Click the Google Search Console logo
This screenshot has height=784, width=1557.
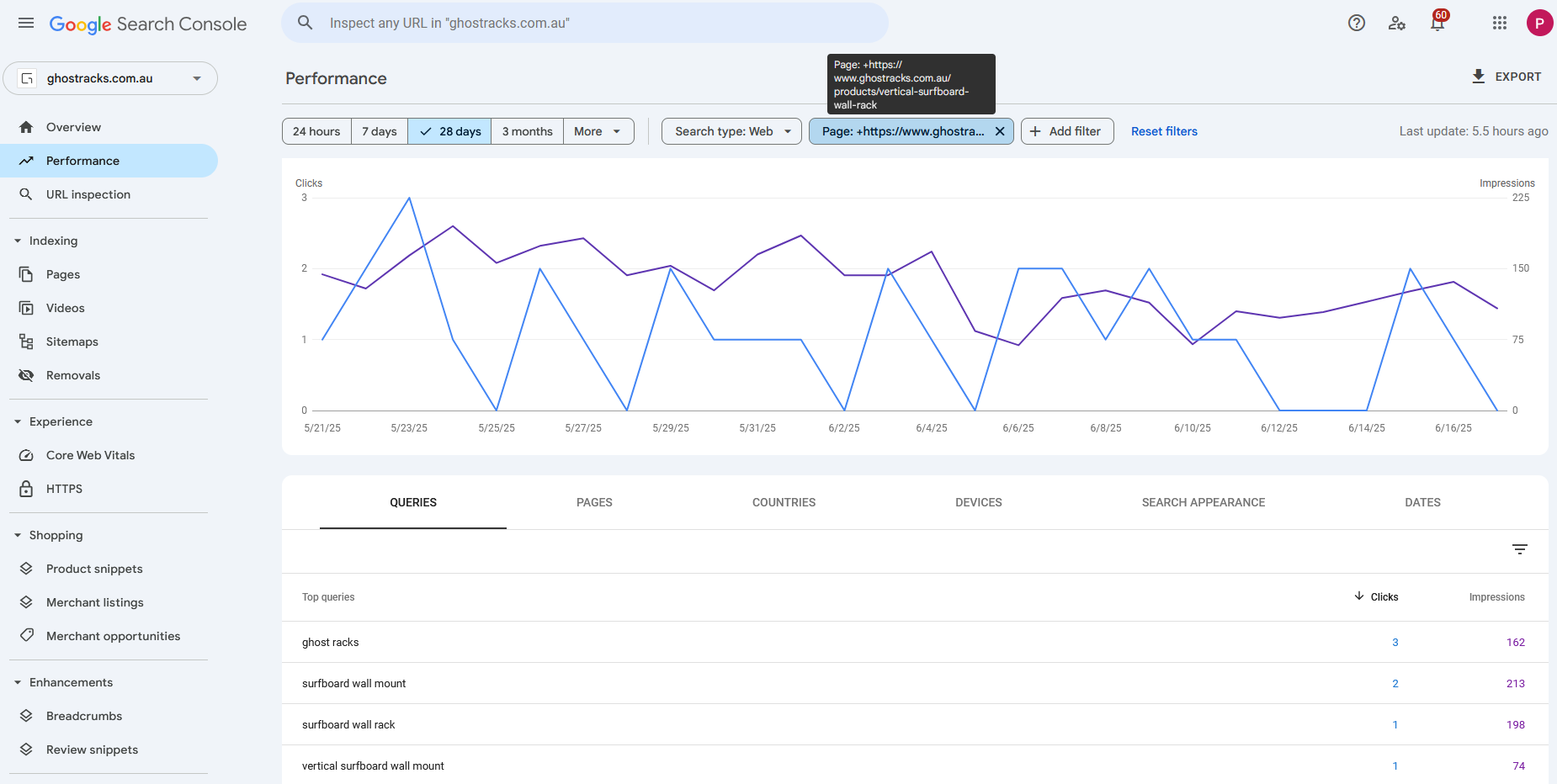click(x=148, y=24)
